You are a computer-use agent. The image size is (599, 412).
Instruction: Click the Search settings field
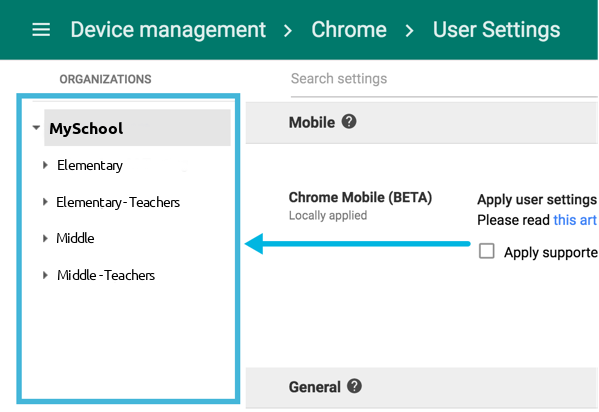pyautogui.click(x=444, y=79)
